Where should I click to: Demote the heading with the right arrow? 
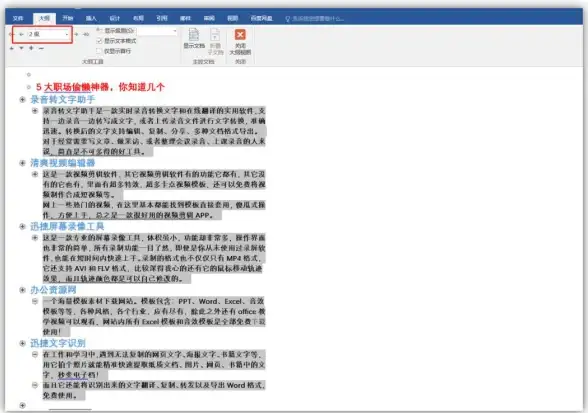[x=76, y=34]
